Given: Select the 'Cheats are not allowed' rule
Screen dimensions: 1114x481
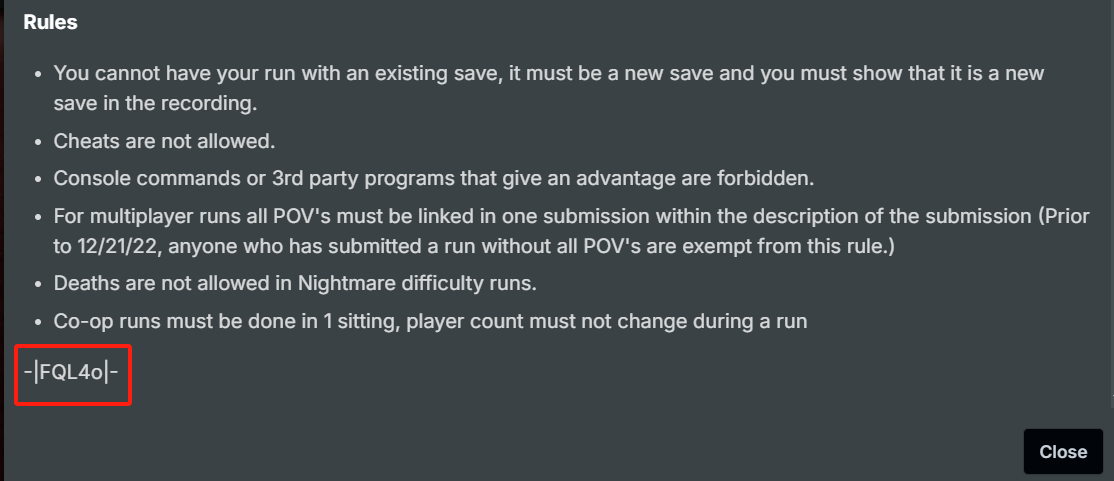Looking at the screenshot, I should click(164, 141).
